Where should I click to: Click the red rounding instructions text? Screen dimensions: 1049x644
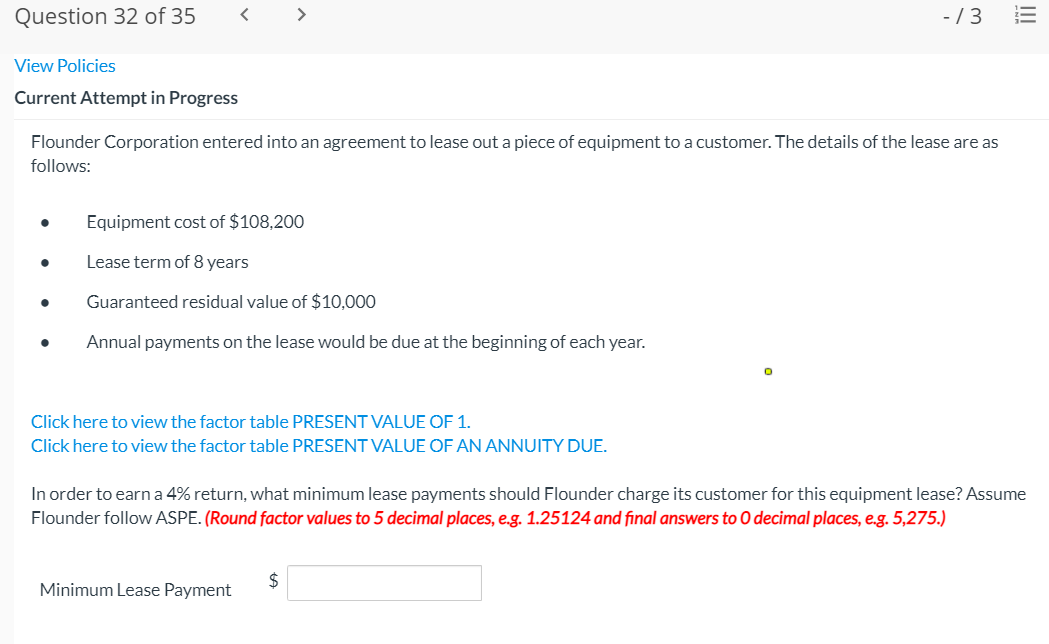(575, 518)
